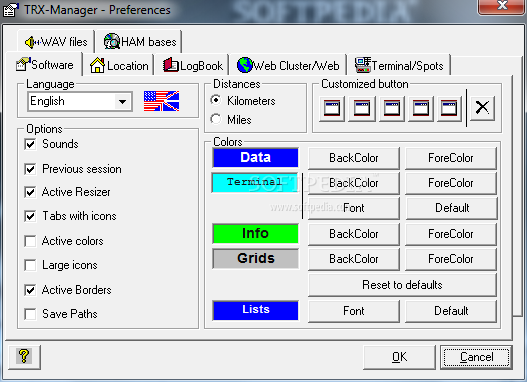This screenshot has width=527, height=382.
Task: Select the Software tab
Action: pyautogui.click(x=44, y=65)
